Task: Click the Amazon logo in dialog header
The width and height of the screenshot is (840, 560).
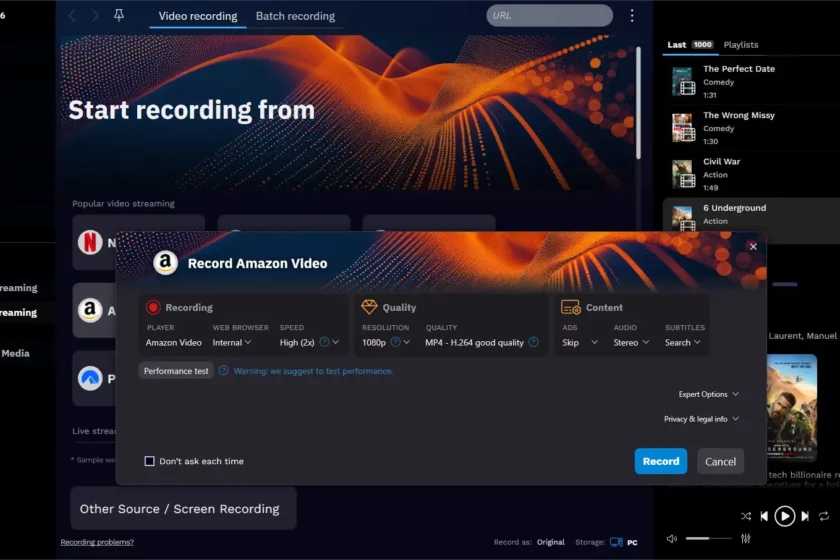Action: pos(166,263)
